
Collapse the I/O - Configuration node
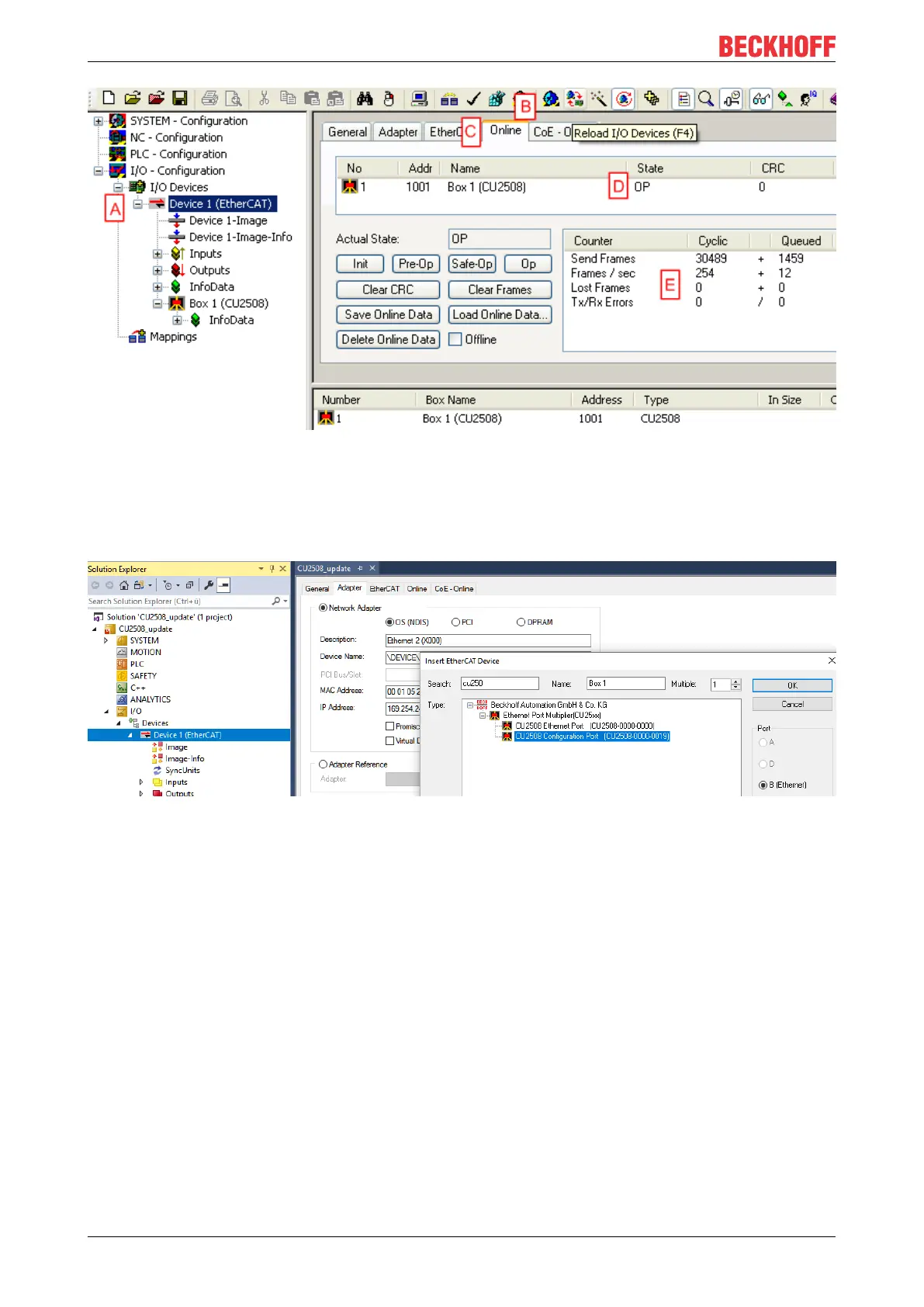point(99,171)
